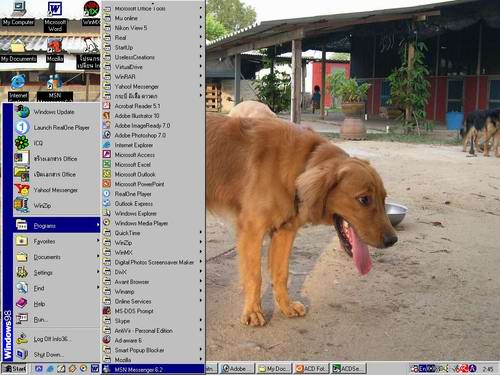The width and height of the screenshot is (500, 375).
Task: Open Mozilla desktop shortcut
Action: click(55, 51)
